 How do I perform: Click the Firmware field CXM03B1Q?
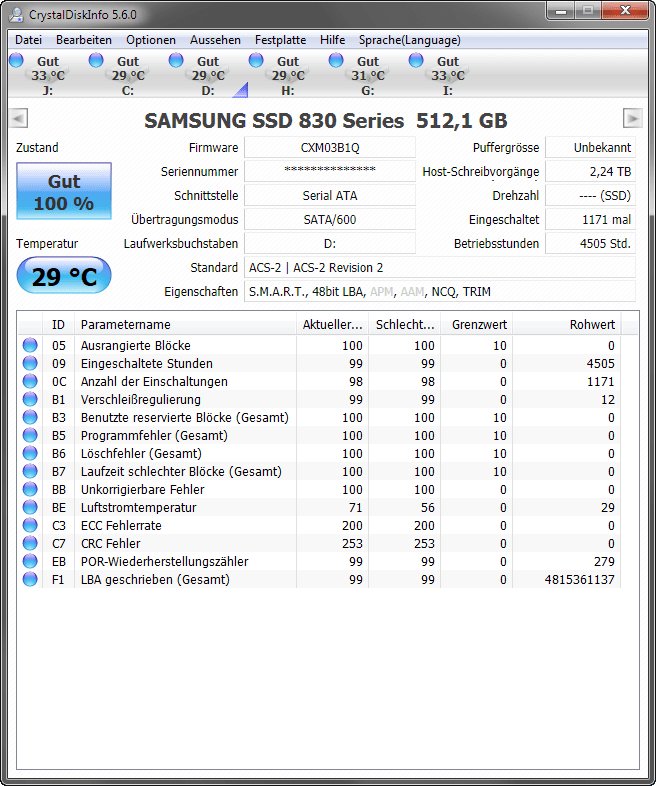click(x=330, y=147)
